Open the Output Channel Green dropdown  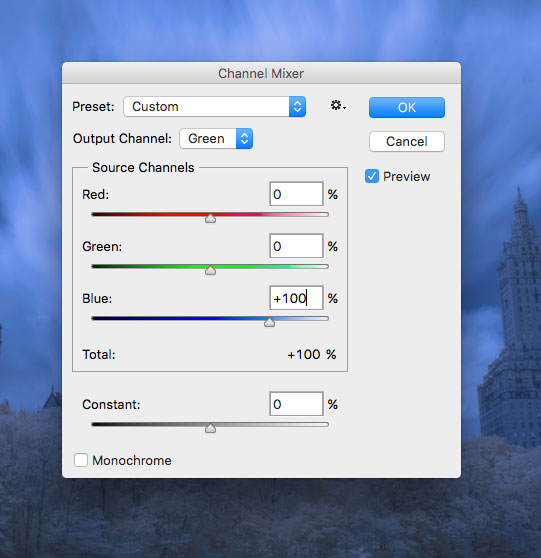216,138
